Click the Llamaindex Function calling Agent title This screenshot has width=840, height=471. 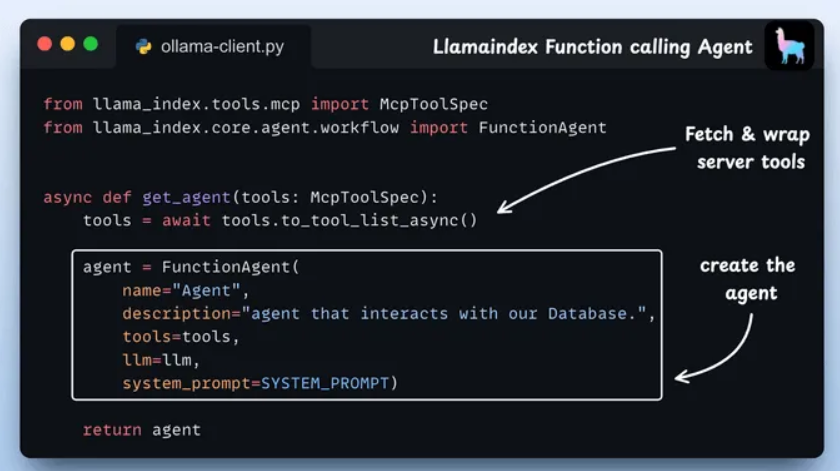click(592, 47)
